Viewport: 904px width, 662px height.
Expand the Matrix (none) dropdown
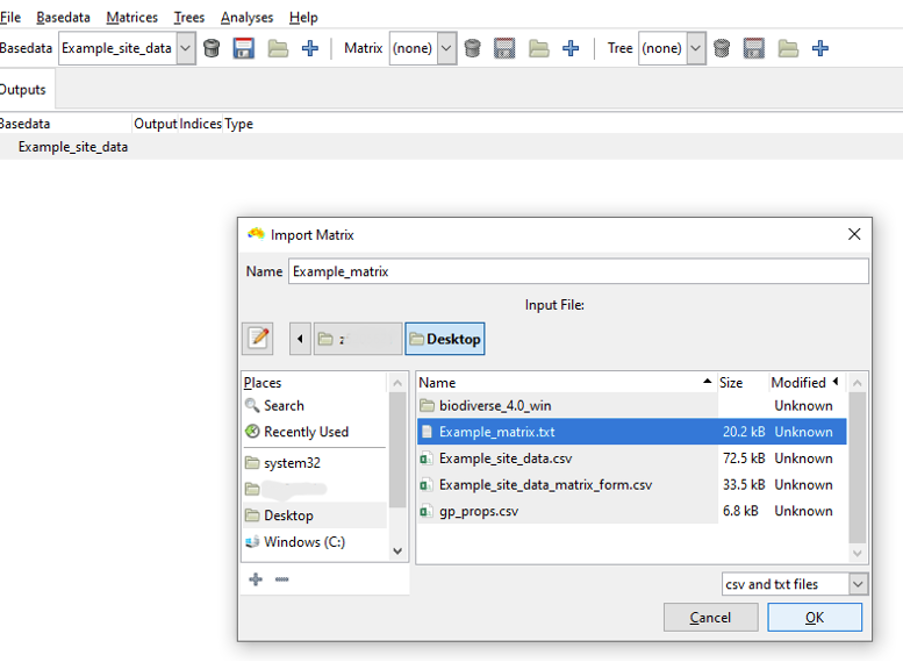446,48
